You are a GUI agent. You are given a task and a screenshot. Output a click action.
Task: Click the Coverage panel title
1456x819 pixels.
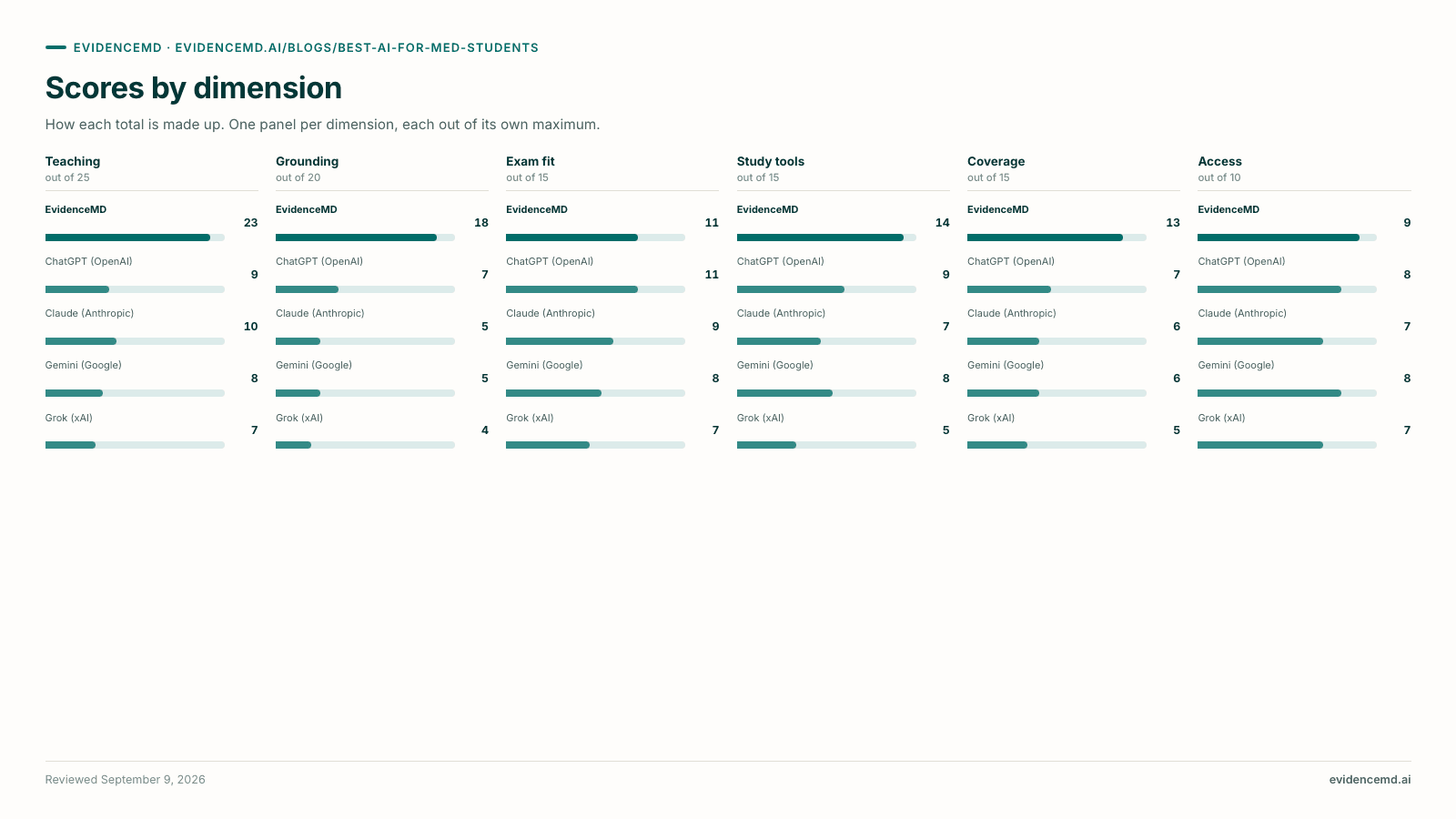996,161
